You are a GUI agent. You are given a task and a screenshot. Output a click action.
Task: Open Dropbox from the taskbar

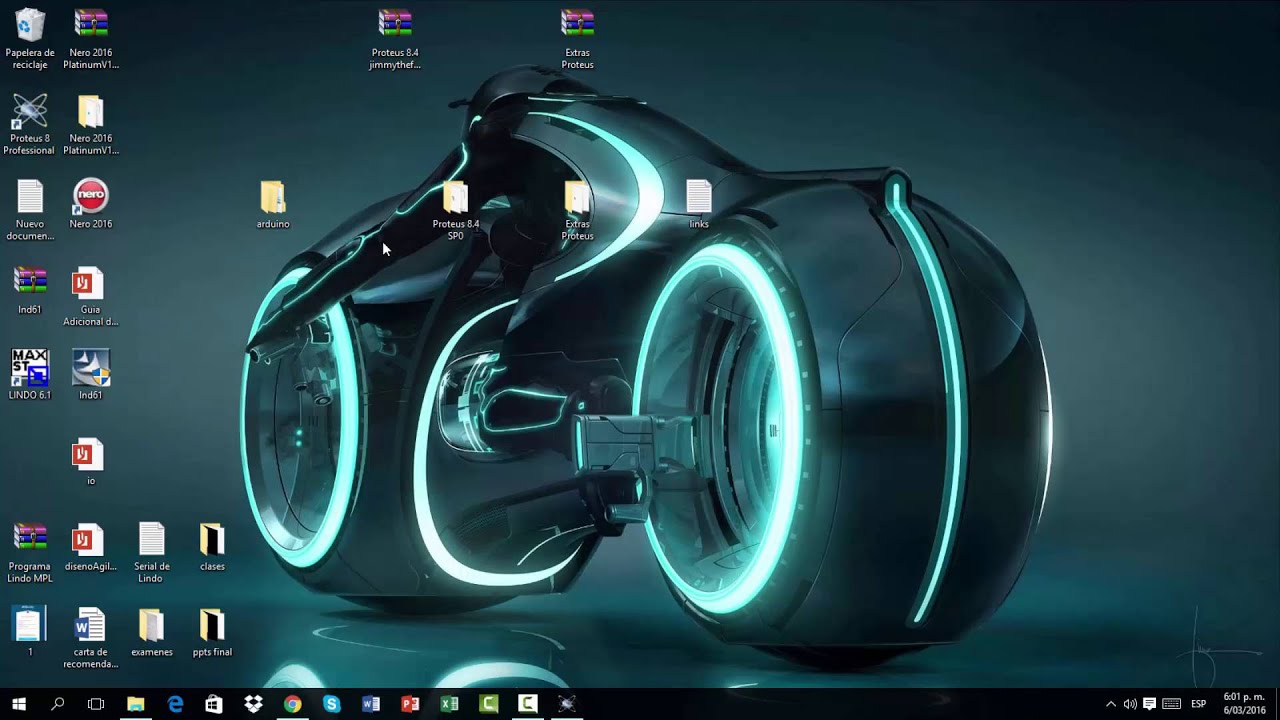253,704
